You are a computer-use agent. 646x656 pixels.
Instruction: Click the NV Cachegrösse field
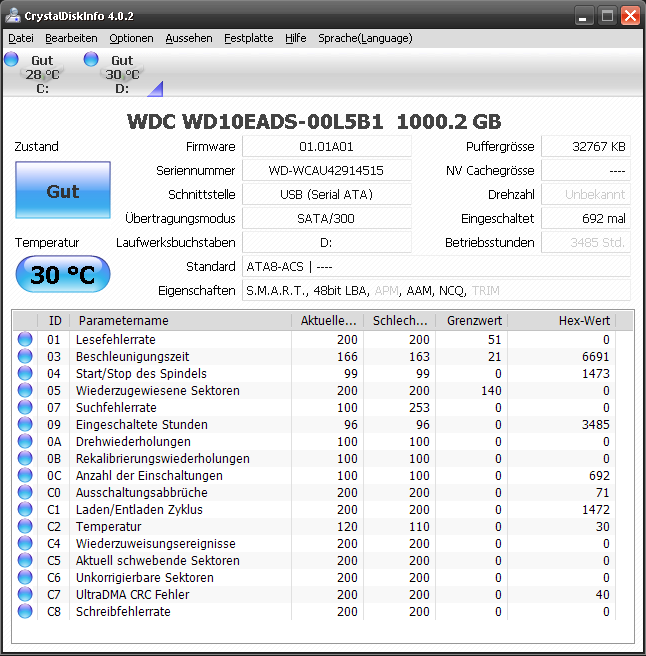pos(586,170)
